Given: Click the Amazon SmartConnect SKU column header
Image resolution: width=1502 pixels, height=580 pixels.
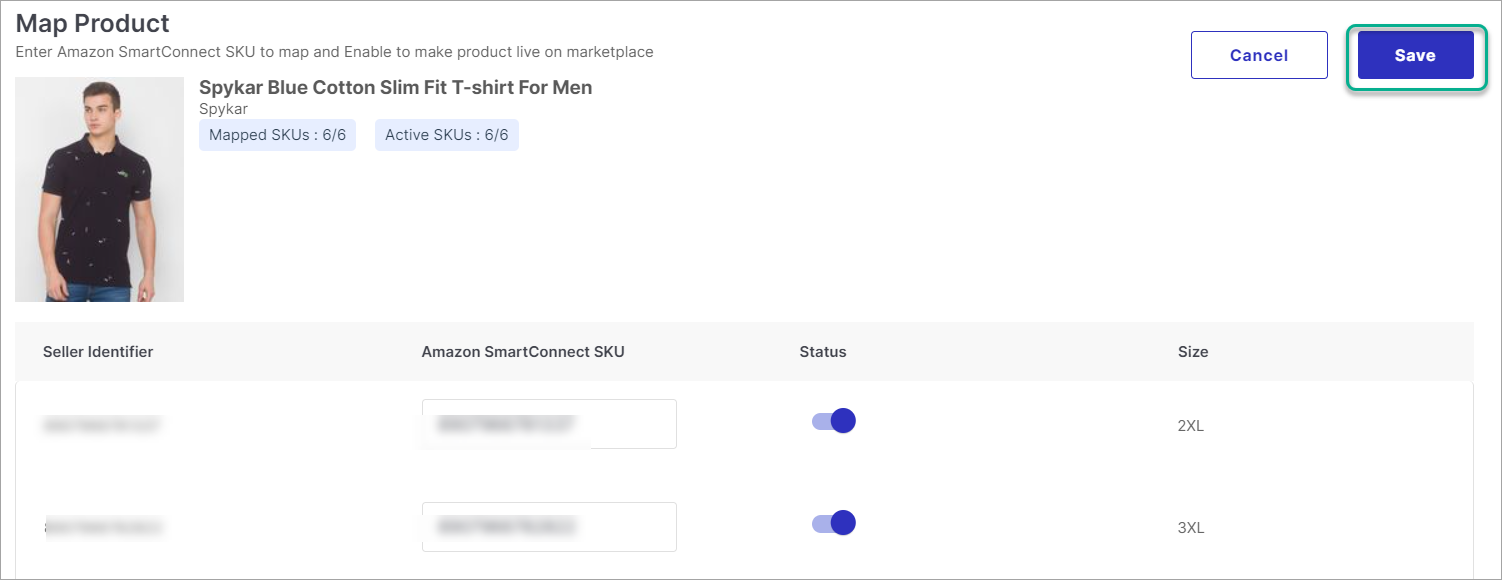Looking at the screenshot, I should coord(523,352).
